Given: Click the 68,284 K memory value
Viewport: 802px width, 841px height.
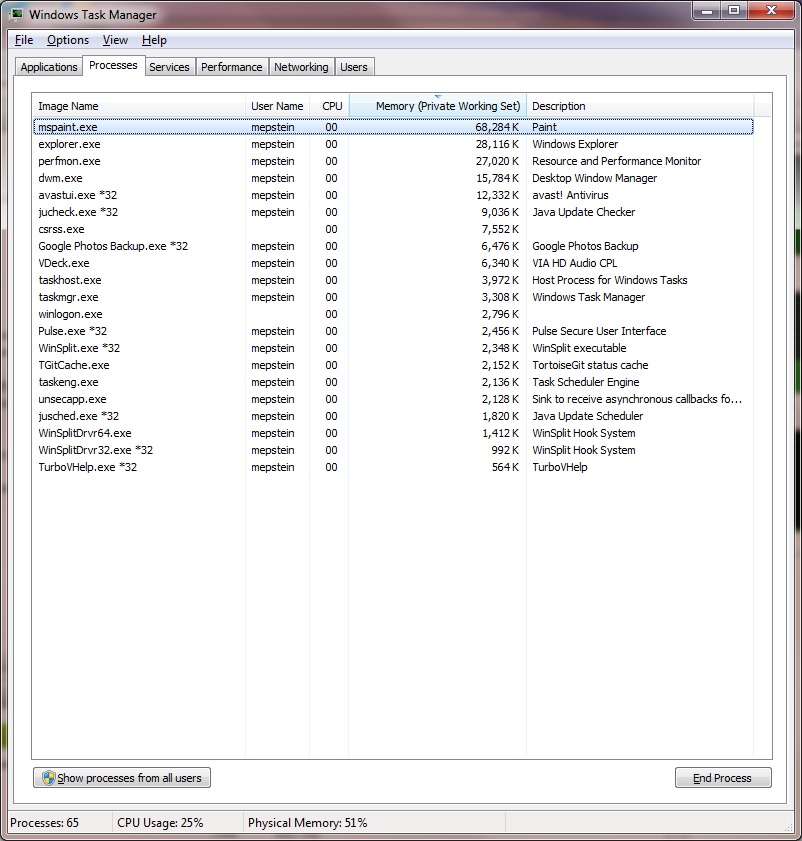Looking at the screenshot, I should 497,127.
